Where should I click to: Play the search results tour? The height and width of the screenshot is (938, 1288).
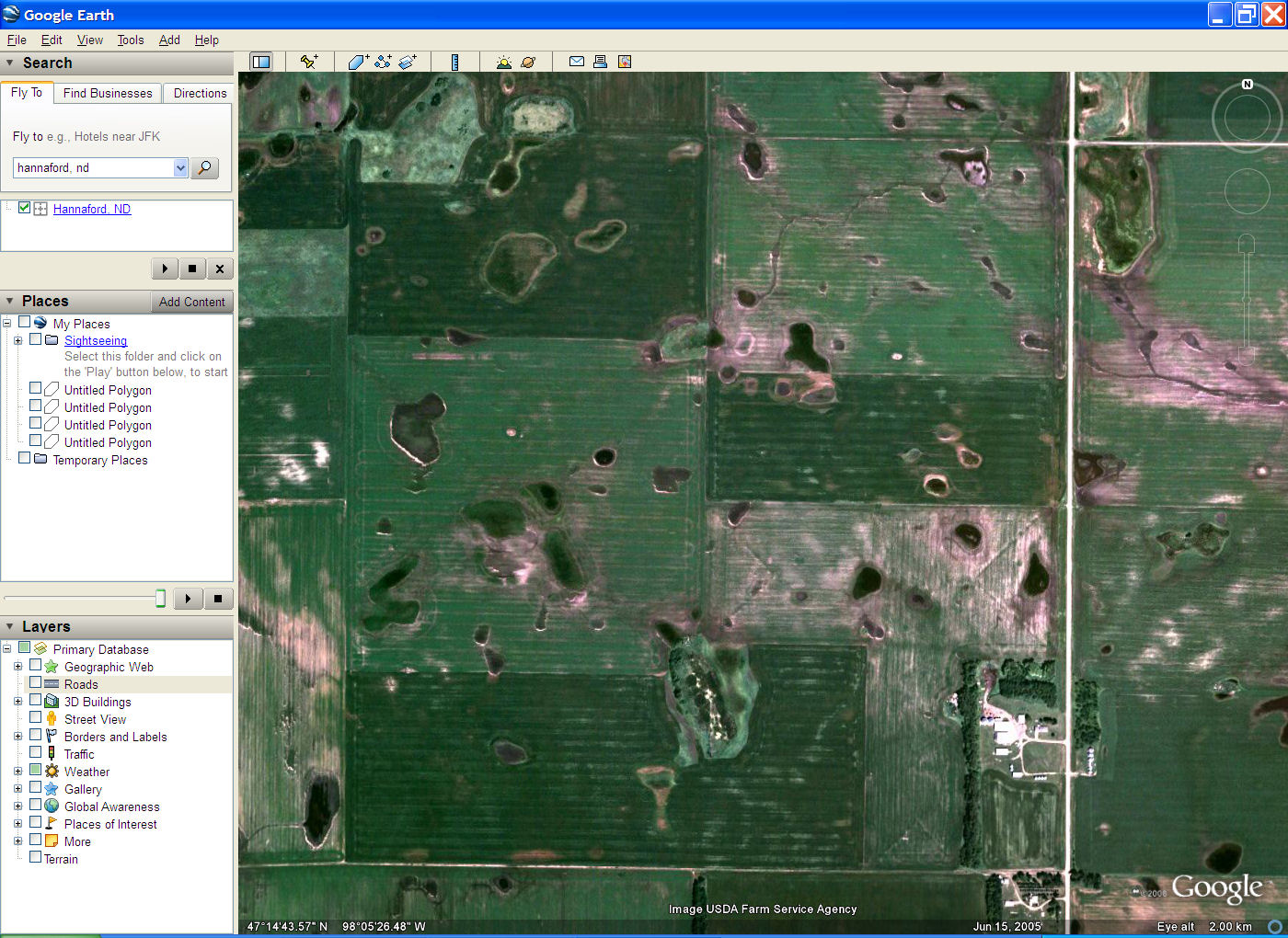click(165, 269)
